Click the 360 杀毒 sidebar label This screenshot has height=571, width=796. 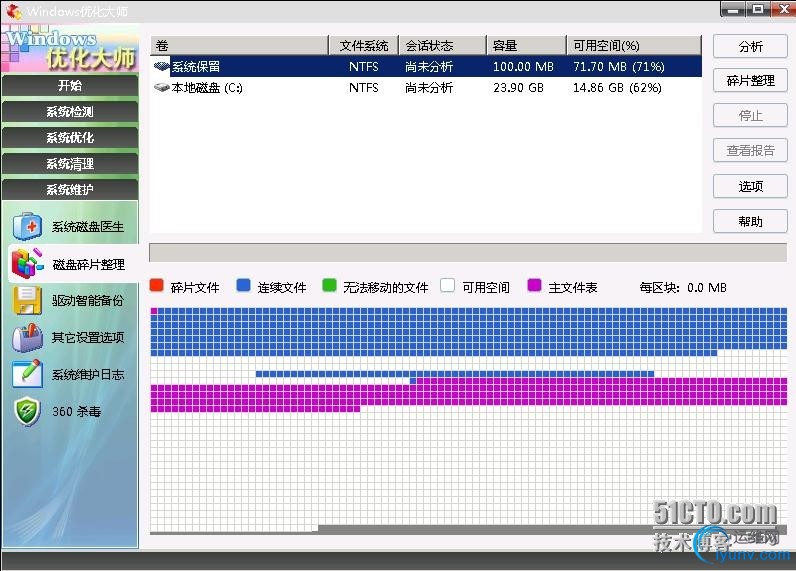click(77, 411)
